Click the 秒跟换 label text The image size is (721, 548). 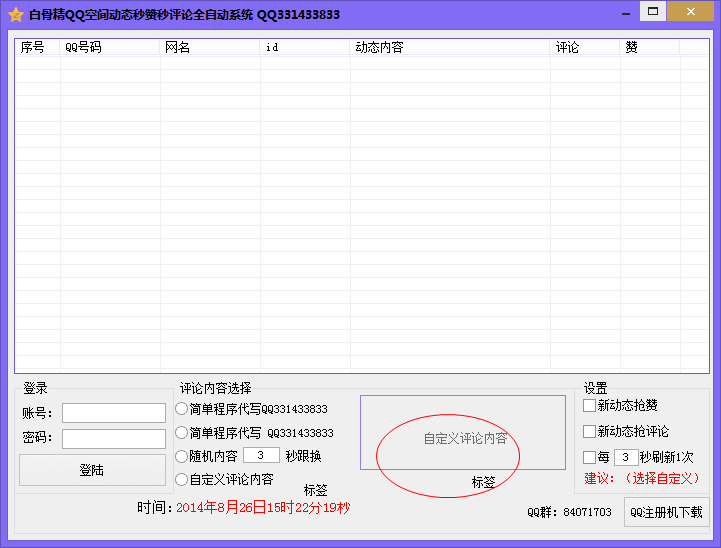(303, 456)
